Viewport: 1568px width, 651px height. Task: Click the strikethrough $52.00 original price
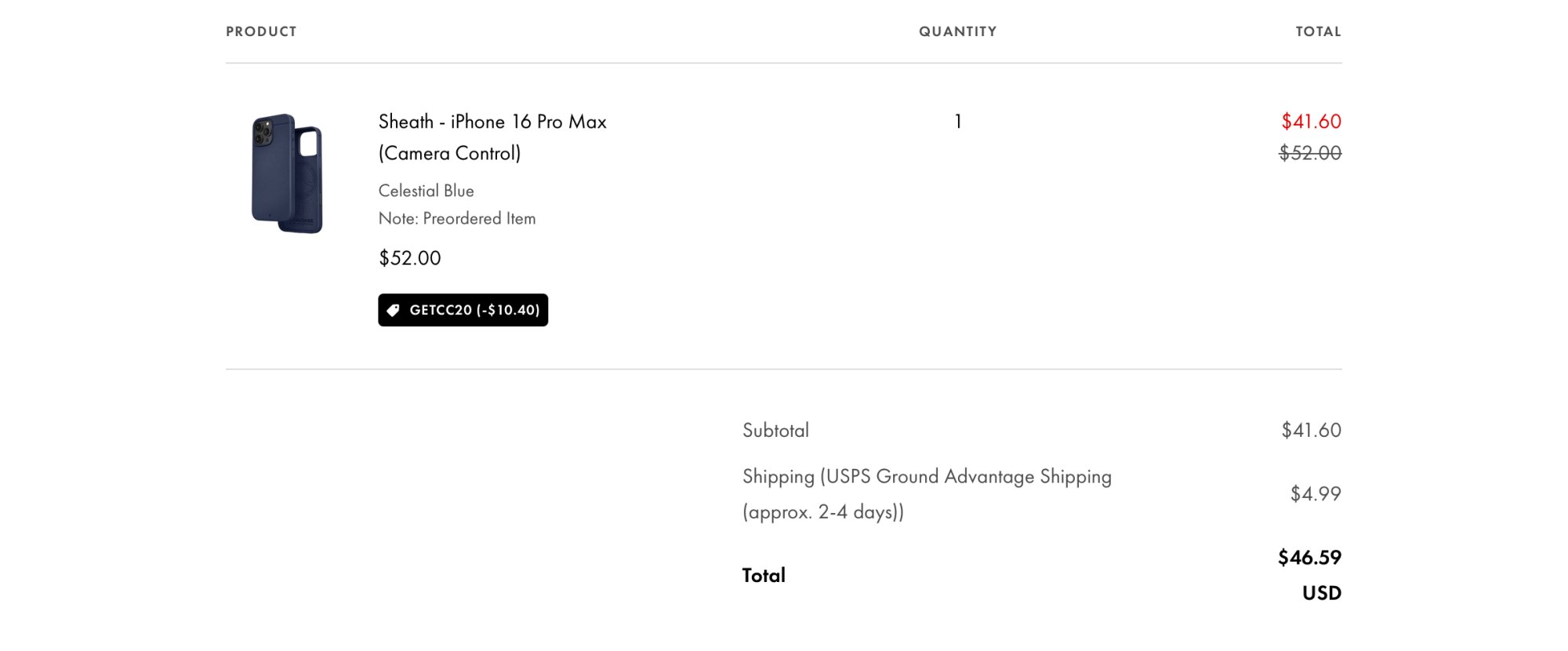pos(1310,153)
